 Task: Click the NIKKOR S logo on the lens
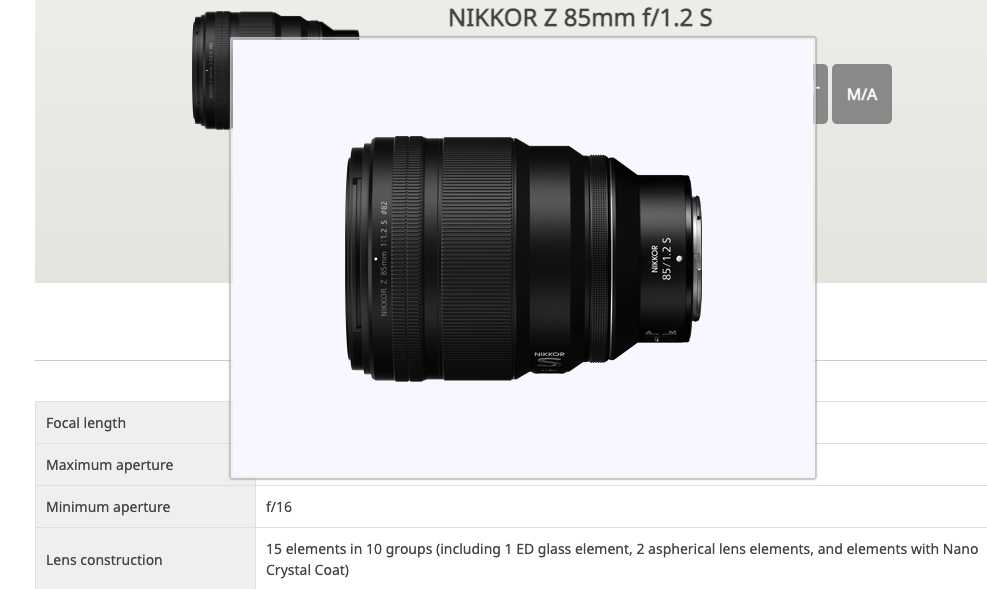pyautogui.click(x=550, y=362)
